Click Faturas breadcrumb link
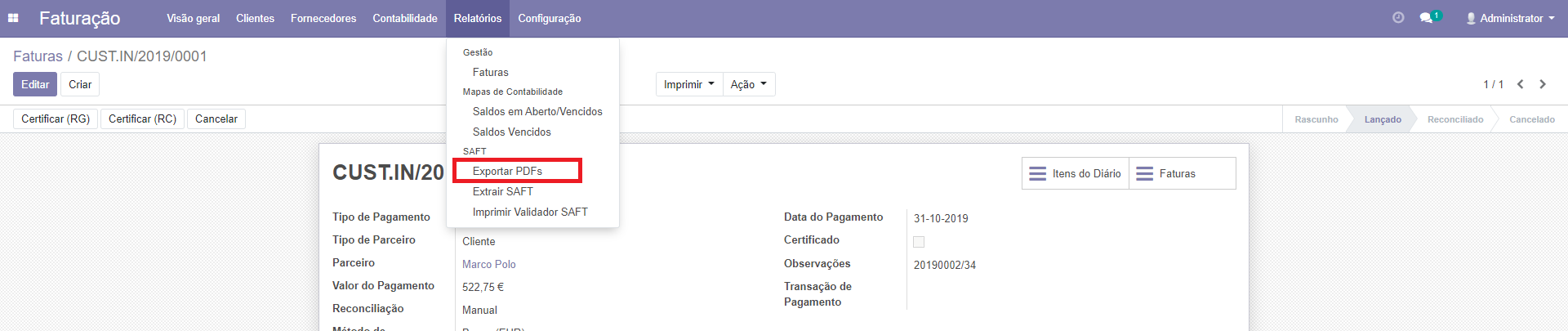Image resolution: width=1568 pixels, height=331 pixels. 38,56
